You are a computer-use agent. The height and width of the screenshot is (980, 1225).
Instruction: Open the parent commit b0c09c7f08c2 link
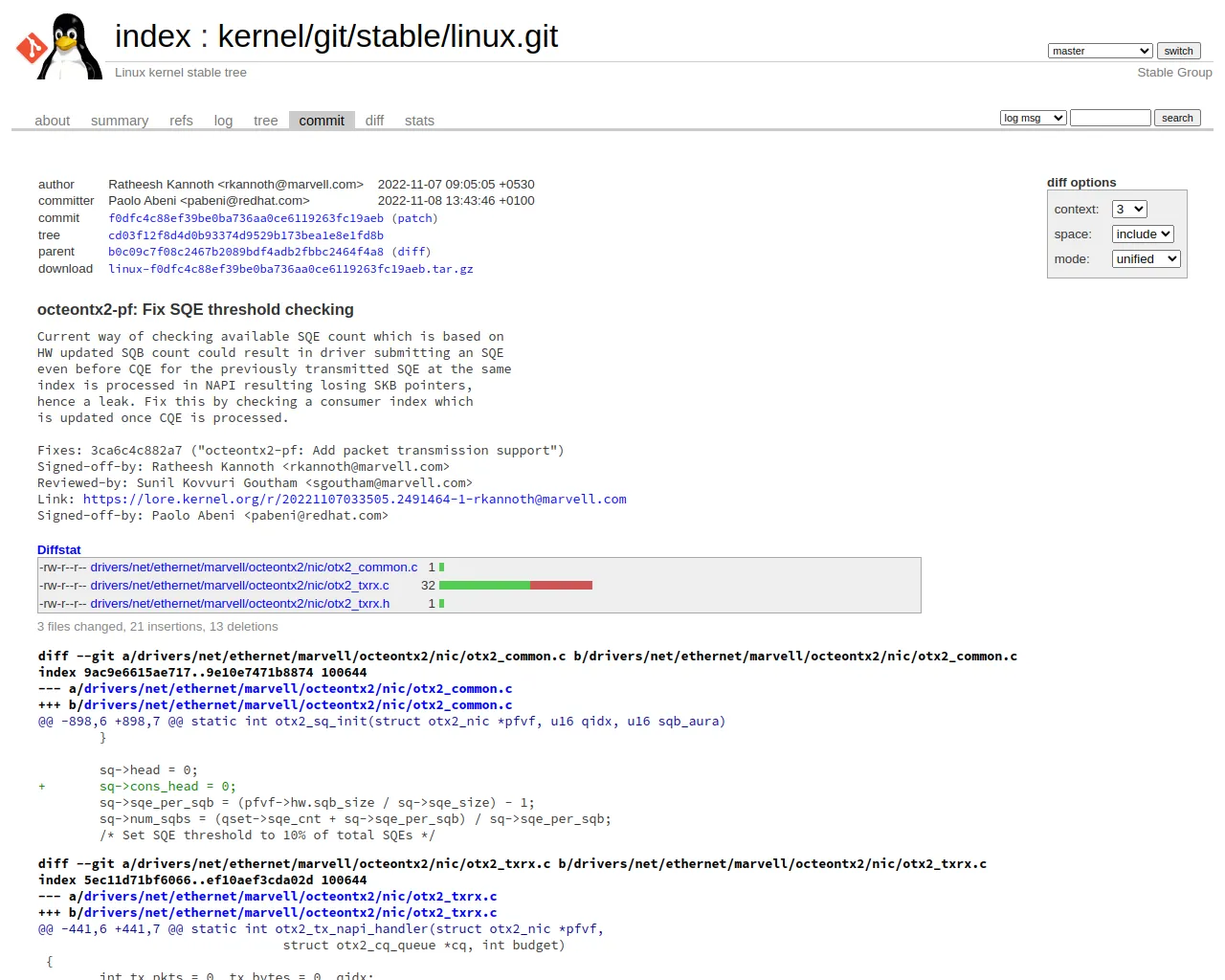click(x=246, y=252)
